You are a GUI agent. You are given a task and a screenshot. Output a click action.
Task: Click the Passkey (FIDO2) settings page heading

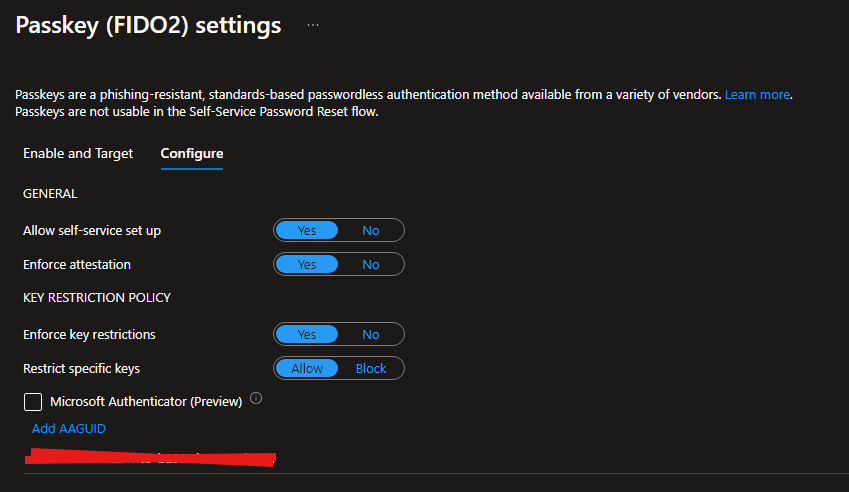click(x=148, y=25)
